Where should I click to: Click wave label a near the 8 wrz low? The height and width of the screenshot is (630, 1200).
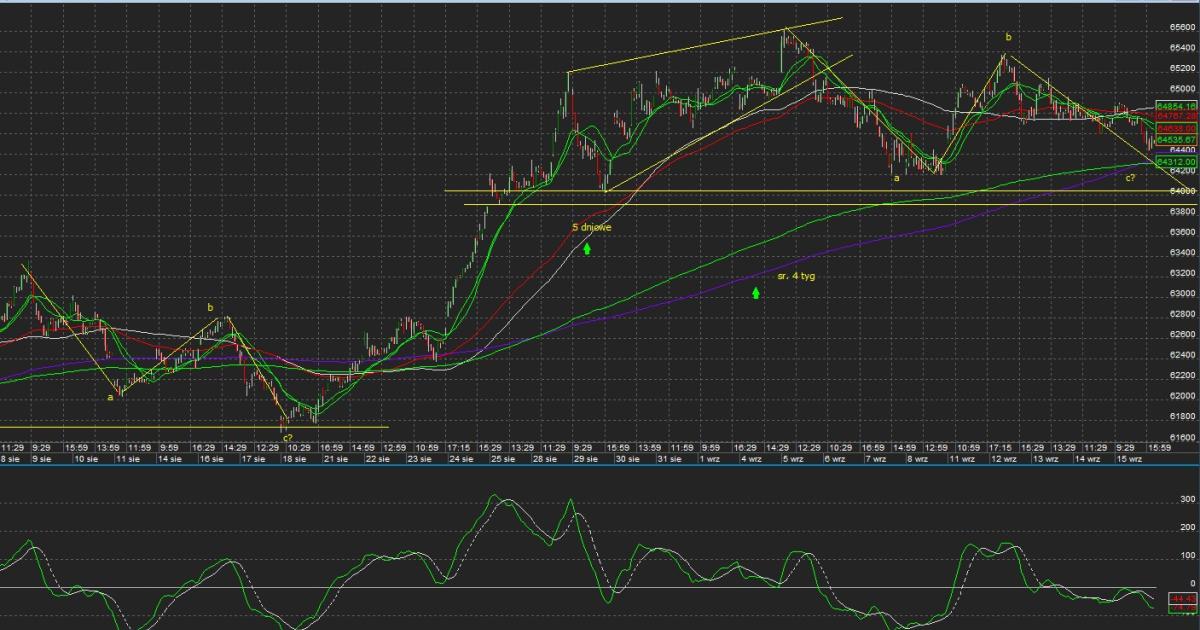tap(896, 178)
